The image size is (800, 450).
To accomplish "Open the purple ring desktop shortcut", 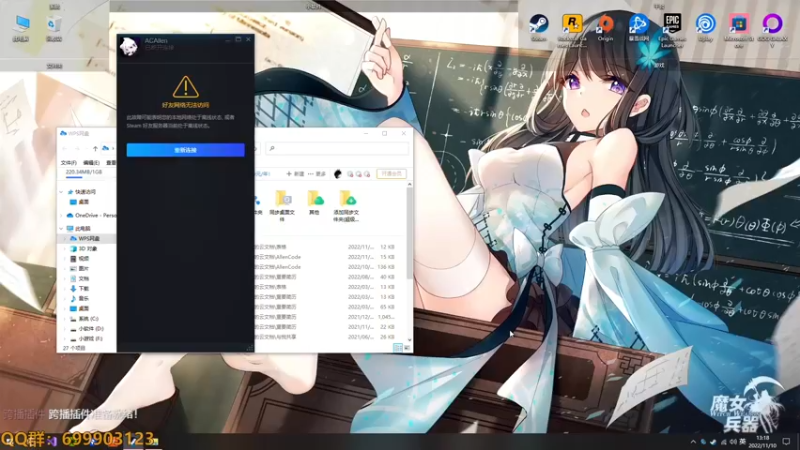I will [772, 31].
